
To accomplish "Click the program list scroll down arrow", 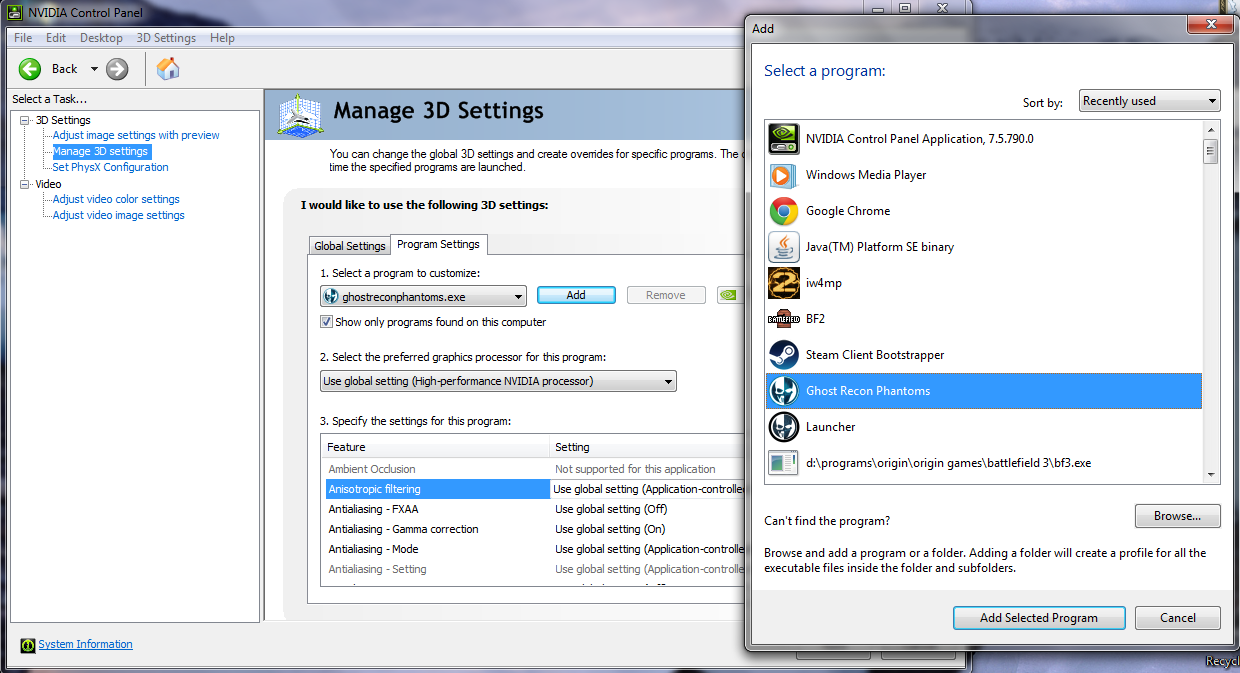I will pyautogui.click(x=1210, y=475).
